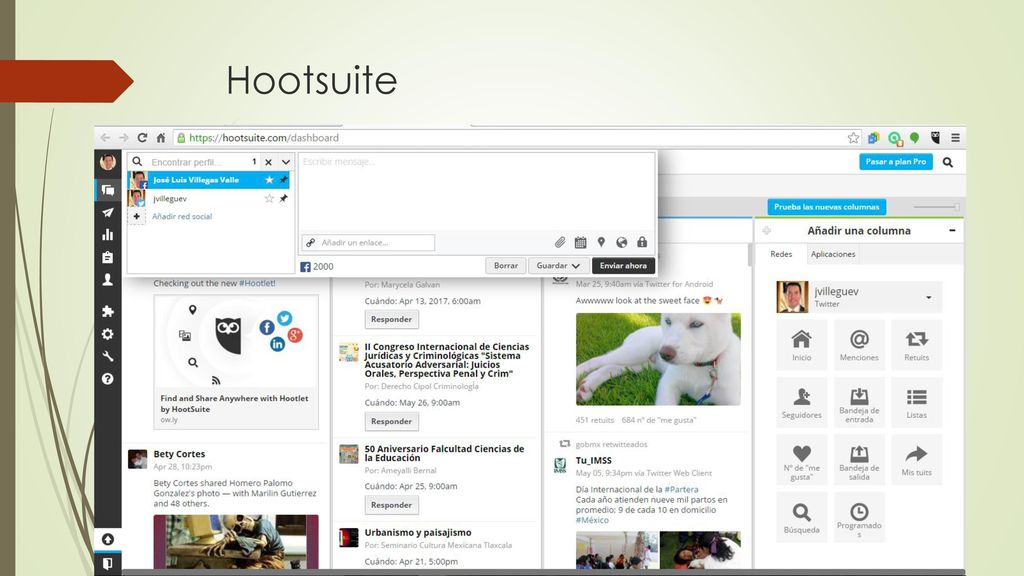Add Seguidores stream column
The width and height of the screenshot is (1024, 576).
[802, 402]
